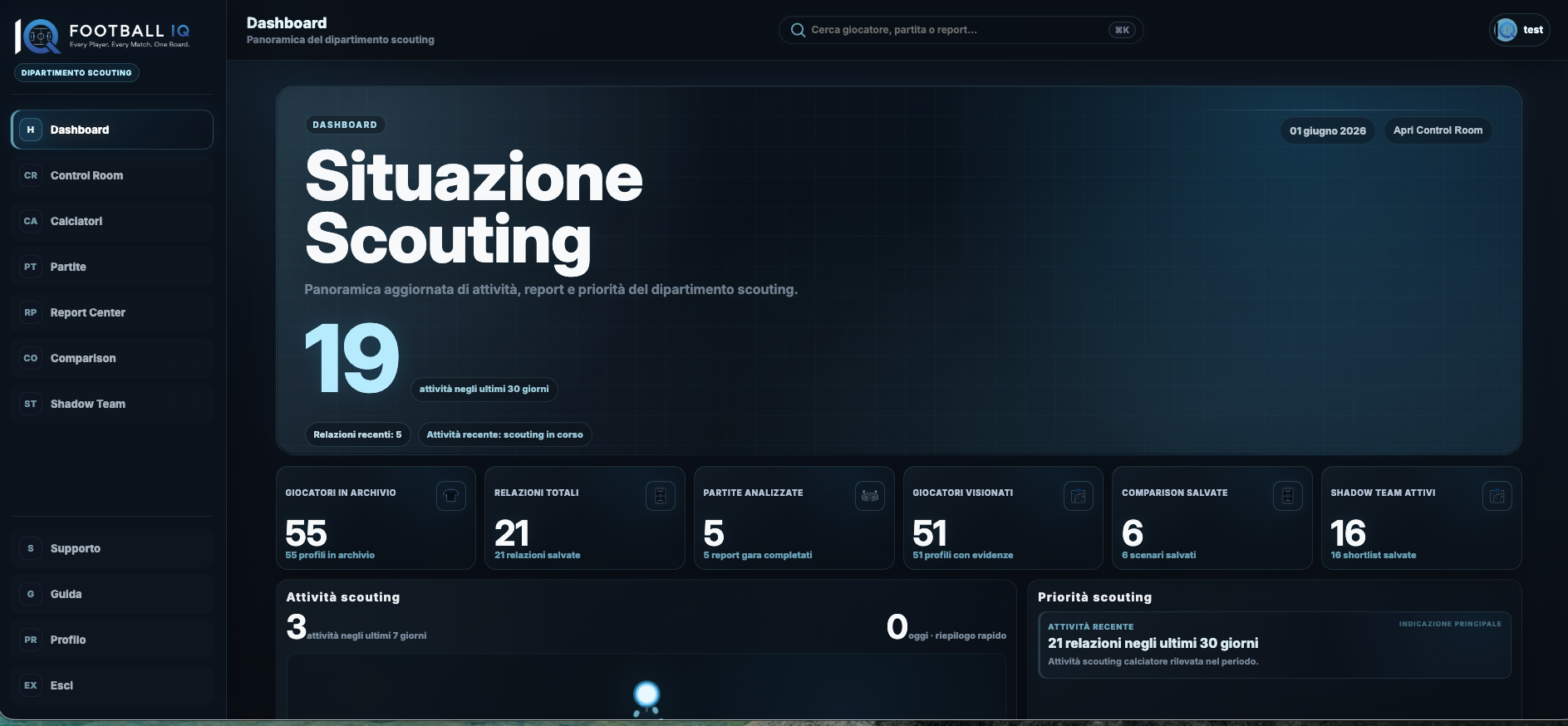Open the Giocatori Visionati card

(x=1003, y=518)
